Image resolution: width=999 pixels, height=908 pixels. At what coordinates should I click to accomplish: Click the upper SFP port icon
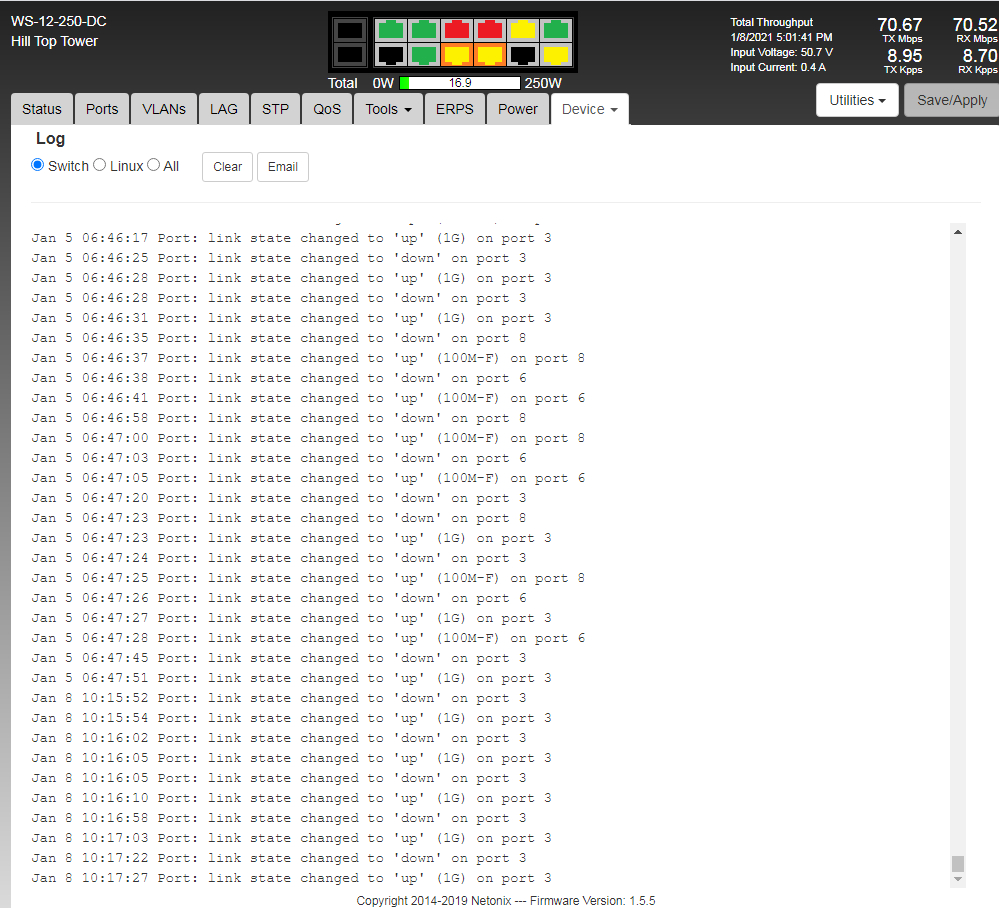pos(350,30)
